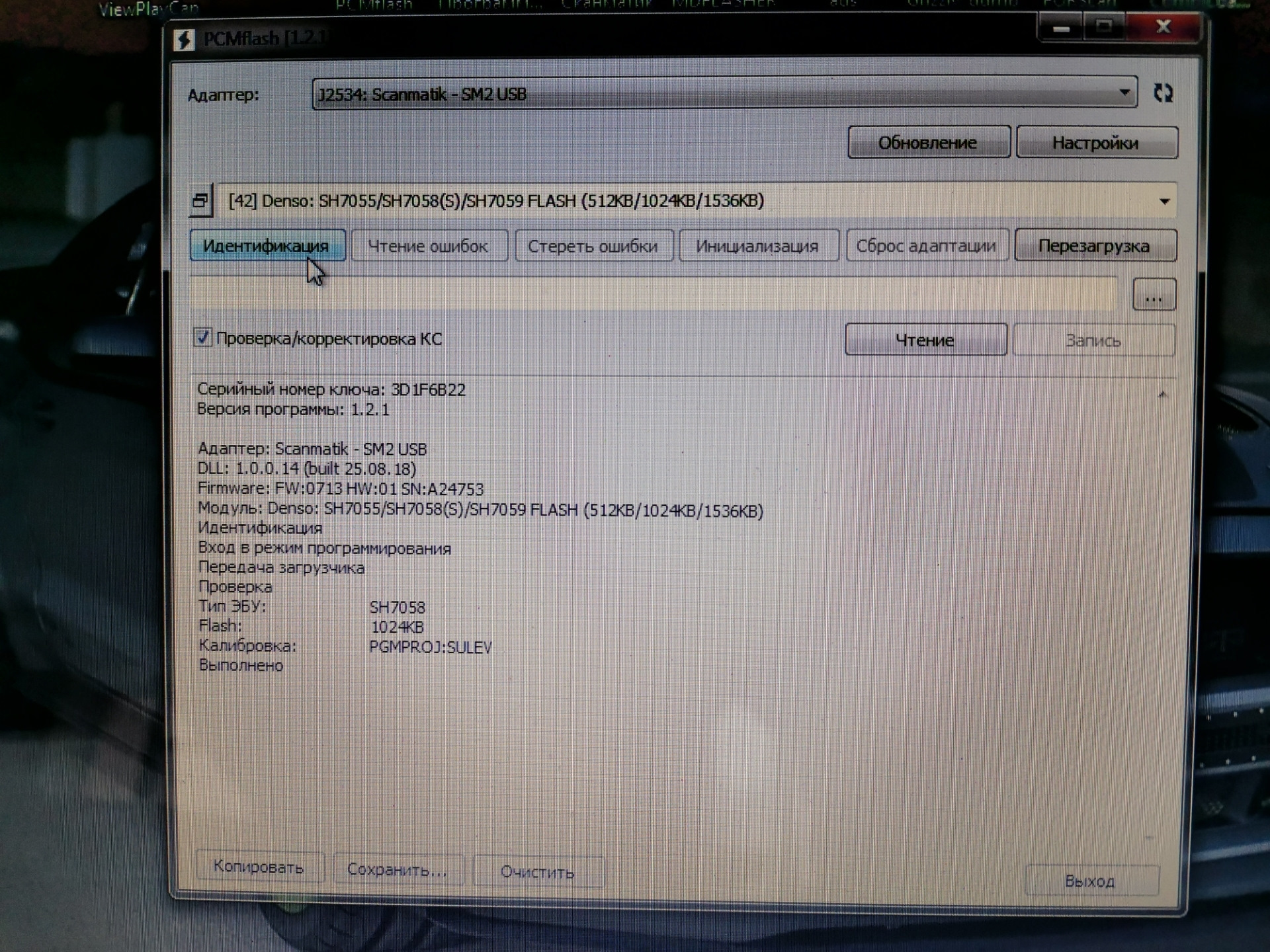Viewport: 1270px width, 952px height.
Task: Click Чтение ошибок button
Action: [429, 246]
